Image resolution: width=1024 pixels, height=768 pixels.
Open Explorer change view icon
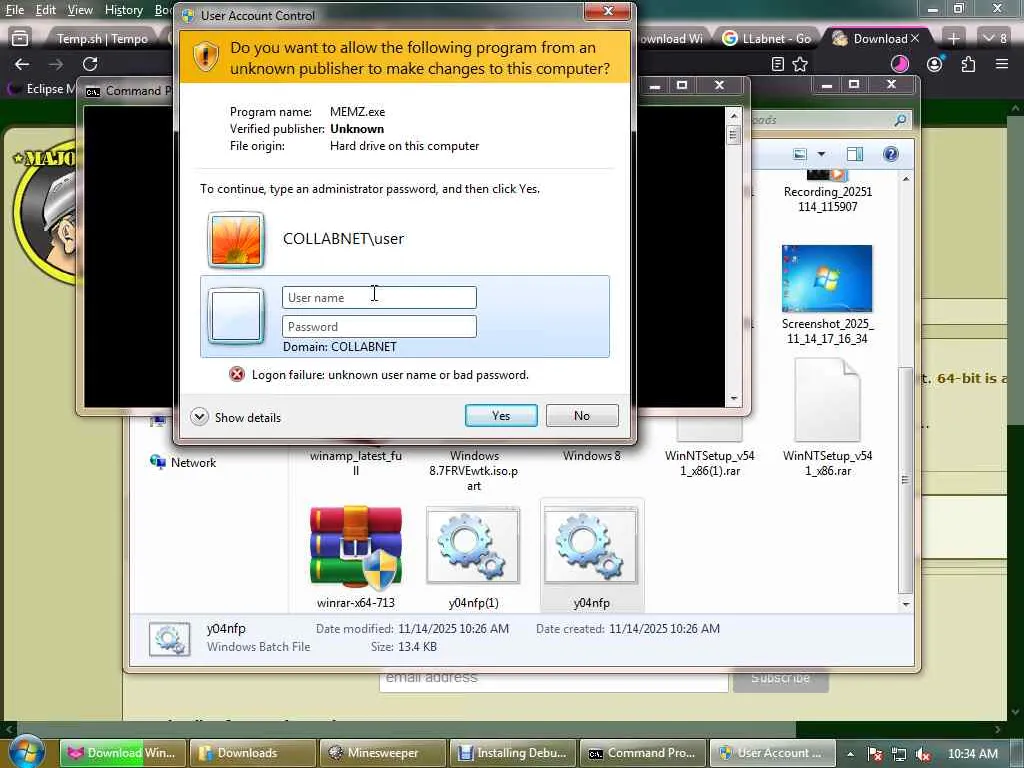pyautogui.click(x=800, y=154)
